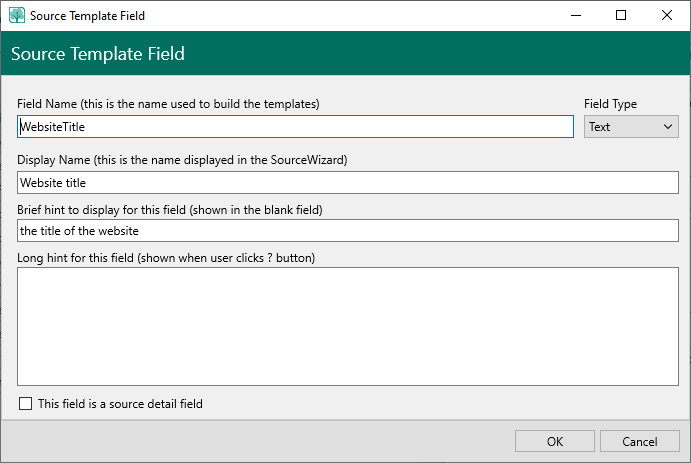Maximize the Source Template Field dialog
The image size is (691, 463).
click(621, 16)
